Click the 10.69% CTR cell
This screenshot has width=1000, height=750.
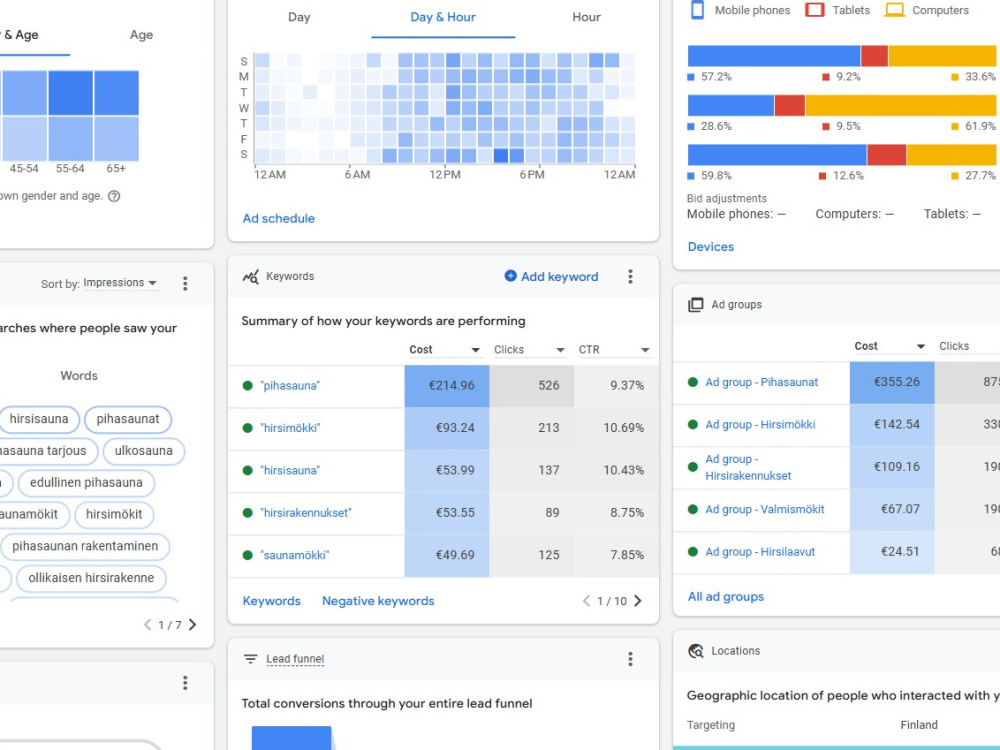(x=616, y=428)
